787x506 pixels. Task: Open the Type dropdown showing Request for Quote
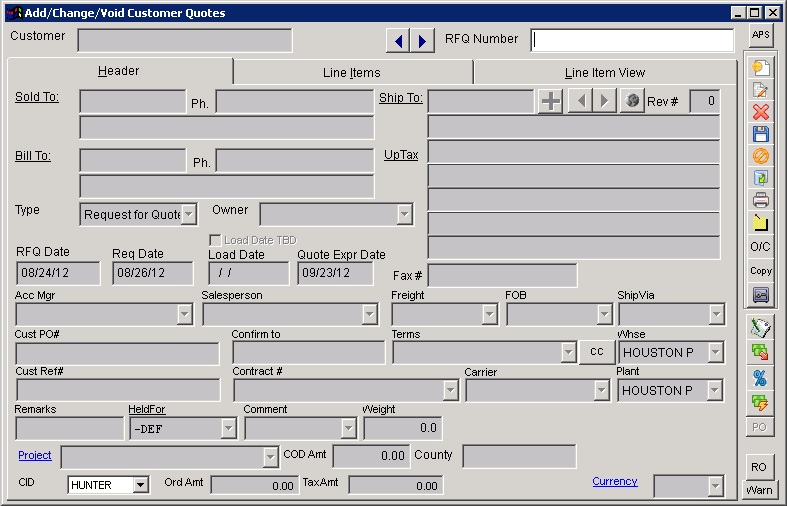[x=190, y=214]
